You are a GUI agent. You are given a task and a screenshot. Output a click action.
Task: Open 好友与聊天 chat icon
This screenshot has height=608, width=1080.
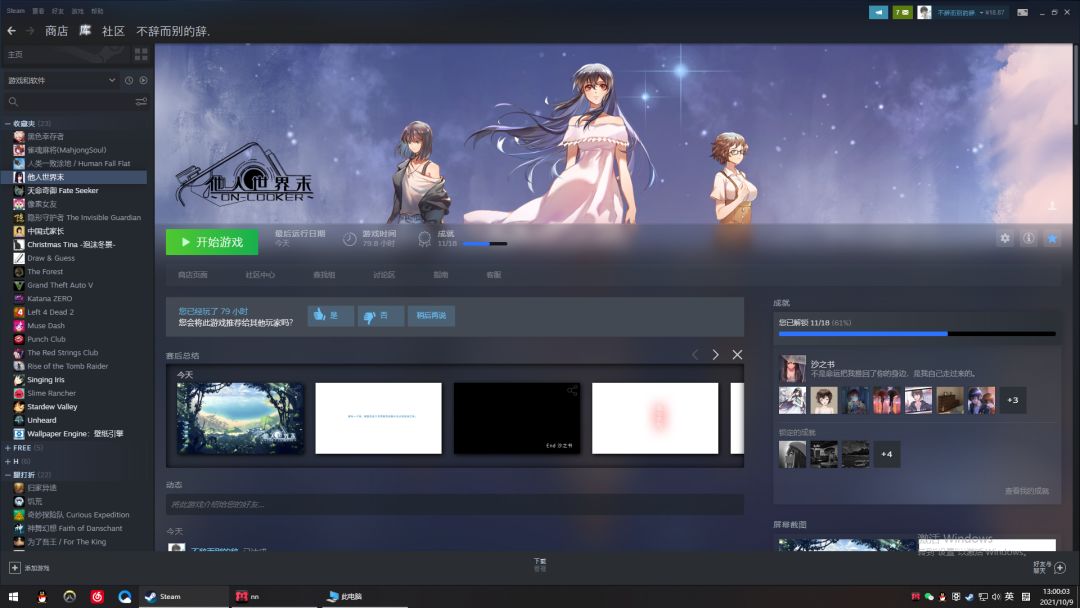[x=1060, y=567]
